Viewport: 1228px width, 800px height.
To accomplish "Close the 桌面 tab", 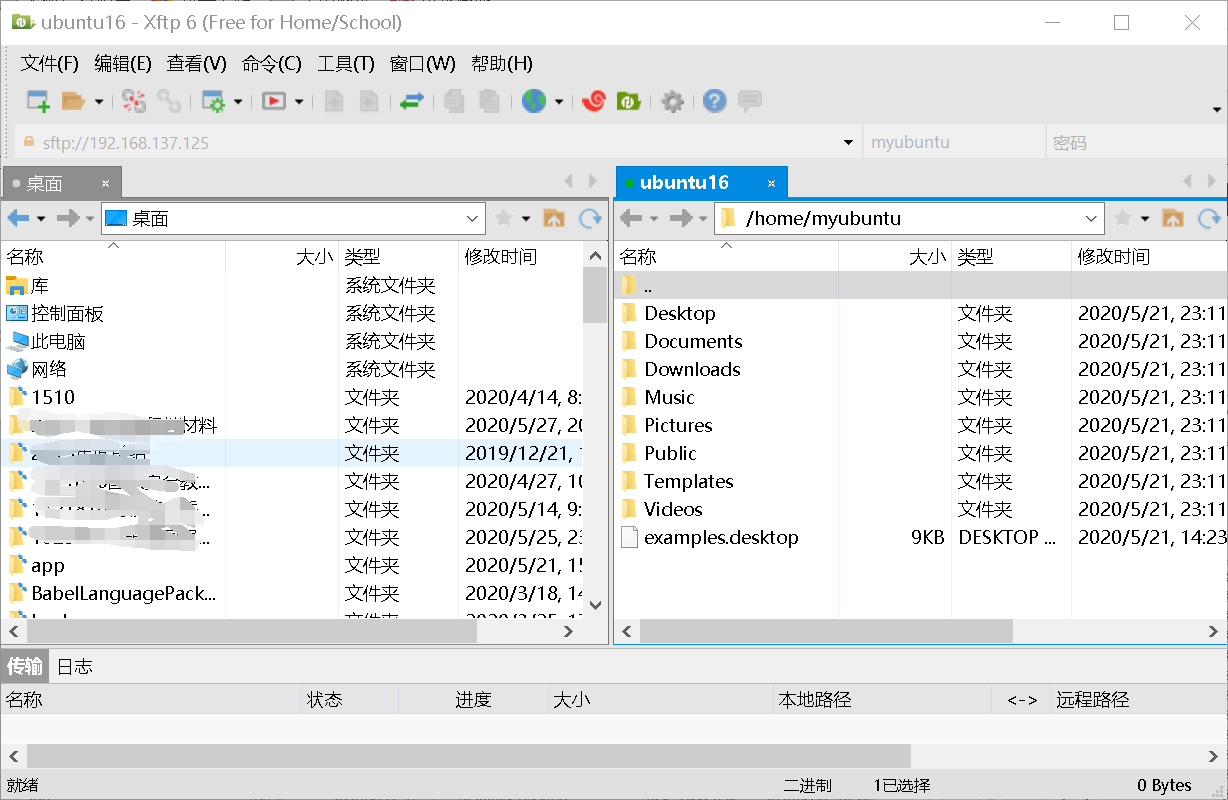I will click(105, 183).
